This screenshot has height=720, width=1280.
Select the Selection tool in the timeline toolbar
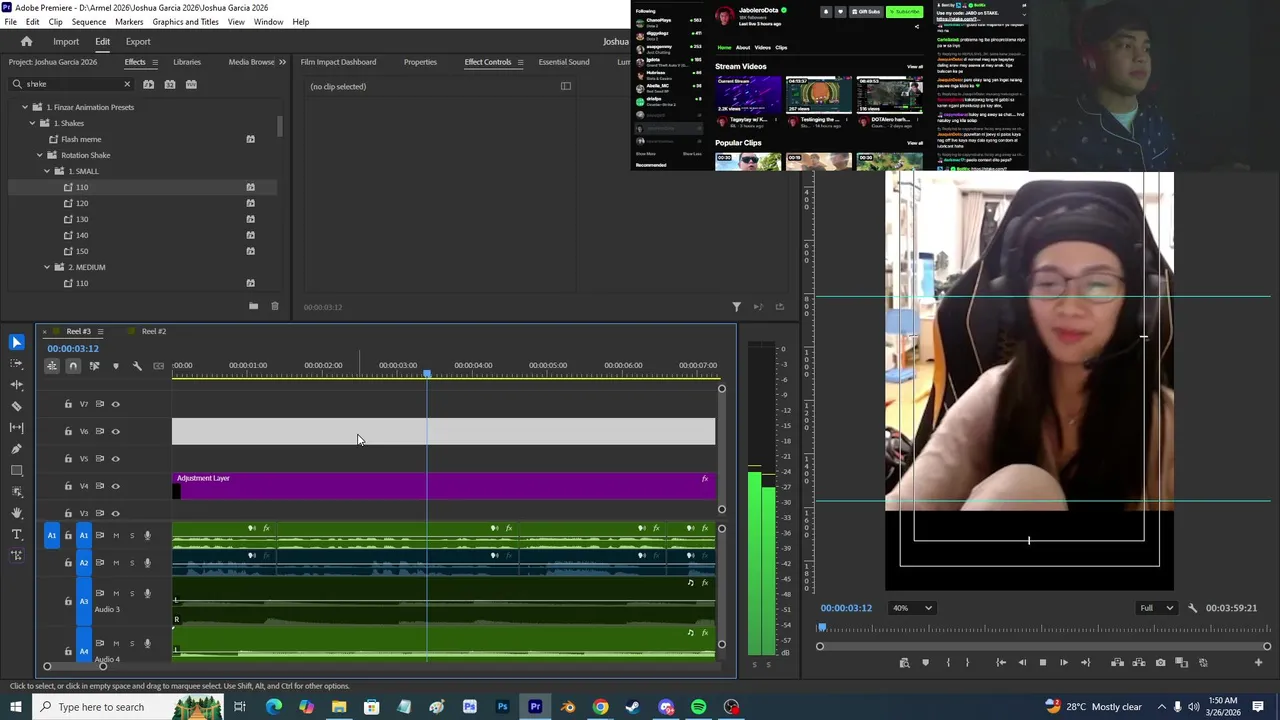click(x=16, y=342)
